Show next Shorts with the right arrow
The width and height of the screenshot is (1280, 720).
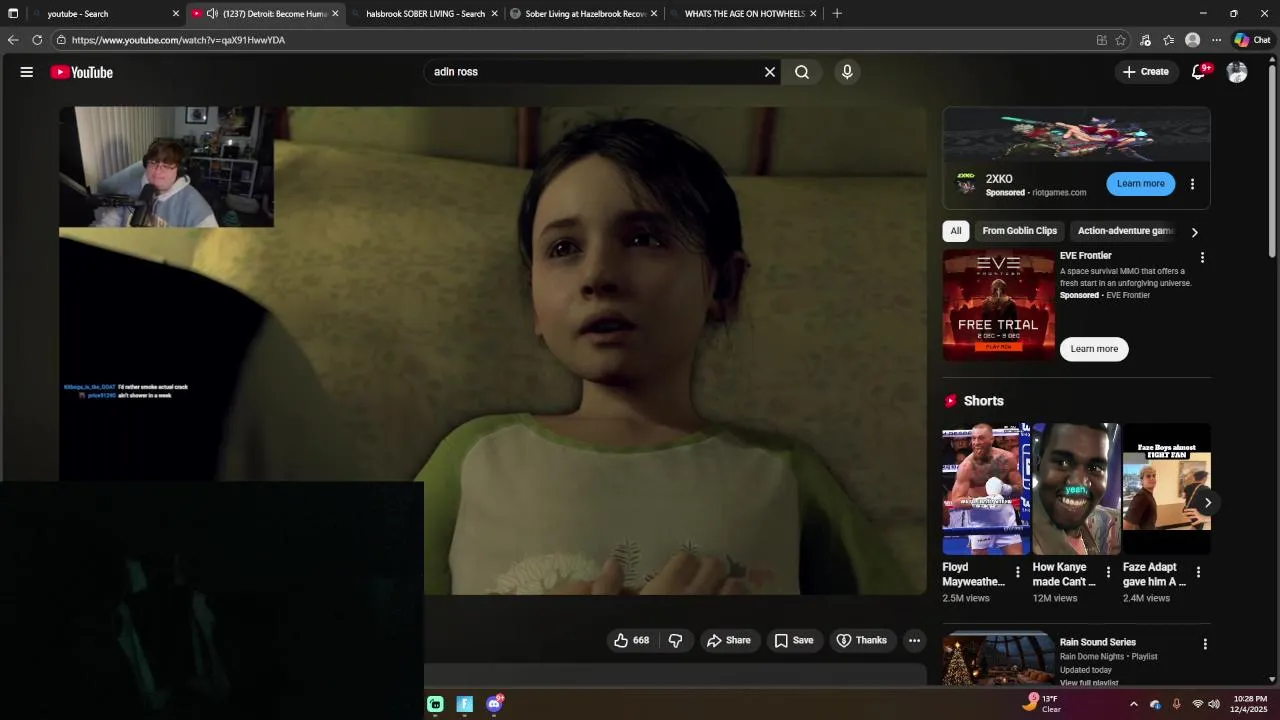pyautogui.click(x=1207, y=503)
